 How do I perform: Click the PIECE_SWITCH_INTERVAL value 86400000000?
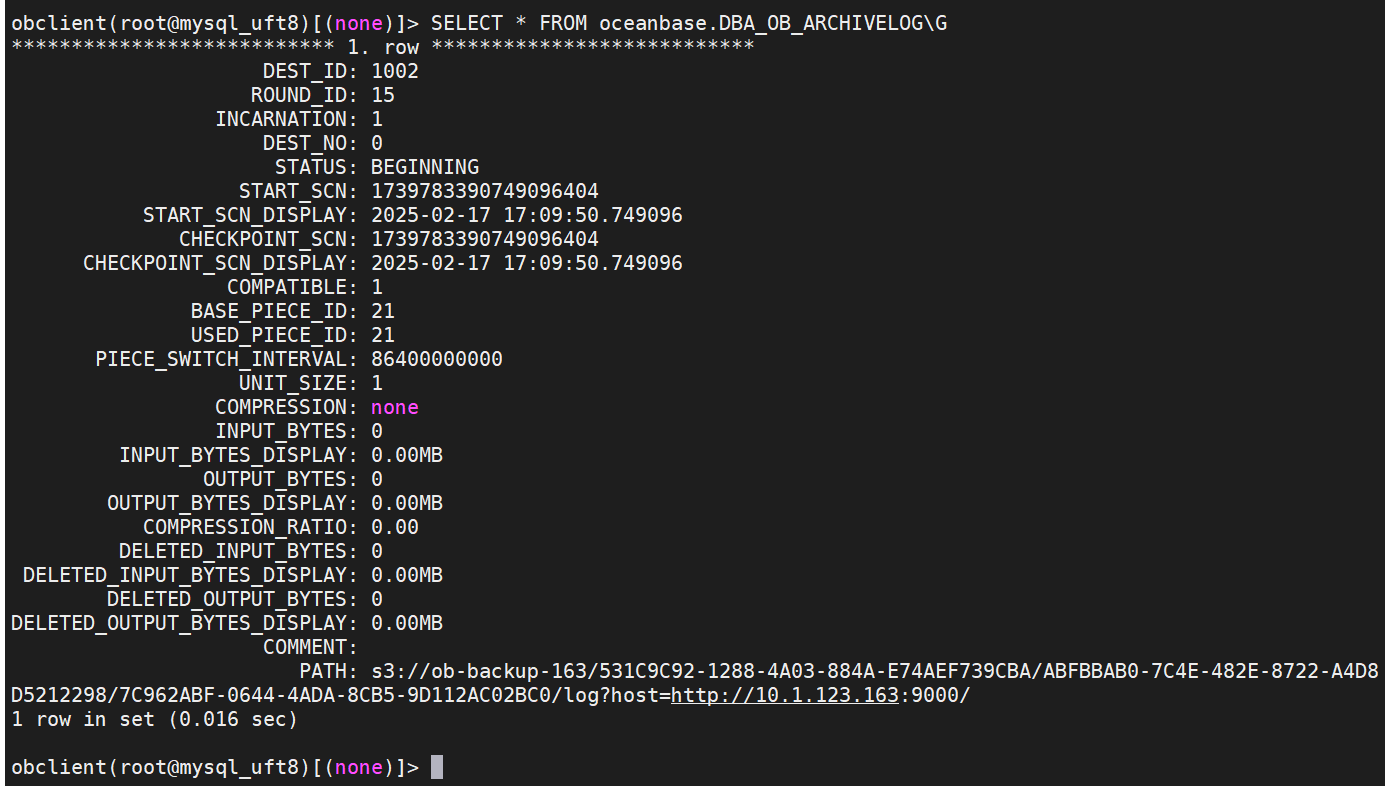[437, 359]
